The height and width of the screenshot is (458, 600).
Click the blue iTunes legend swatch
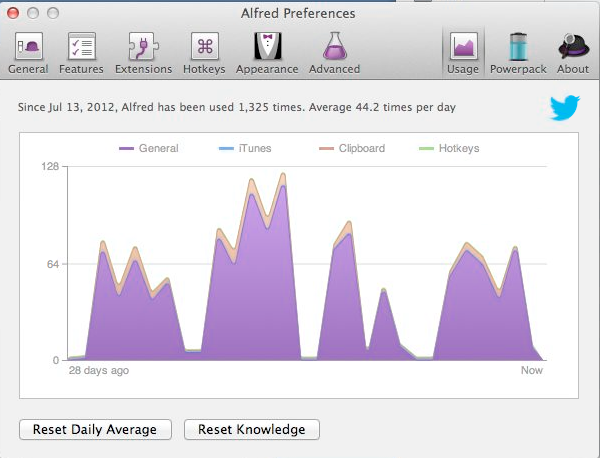tap(226, 148)
